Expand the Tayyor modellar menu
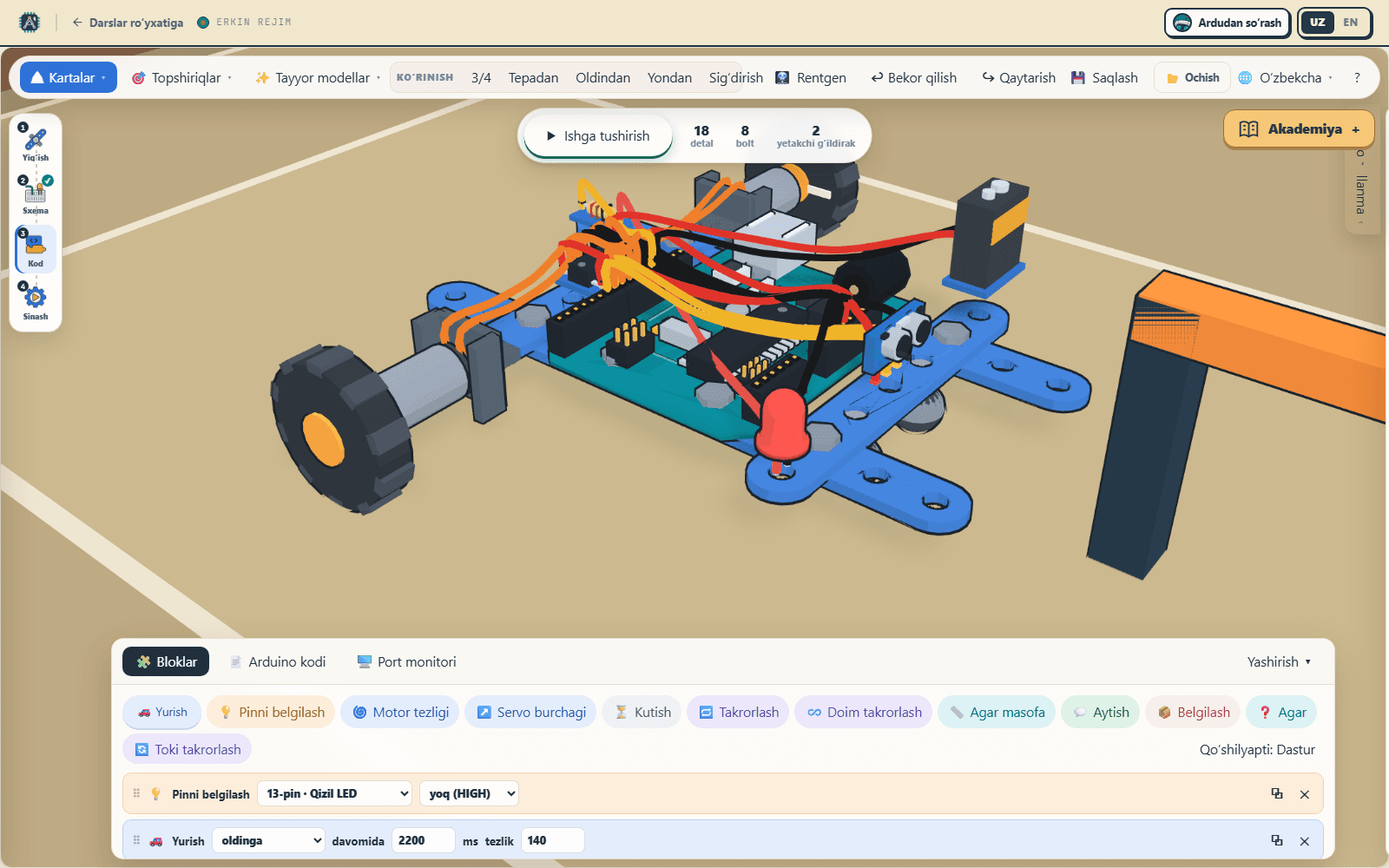This screenshot has width=1389, height=868. coord(318,77)
